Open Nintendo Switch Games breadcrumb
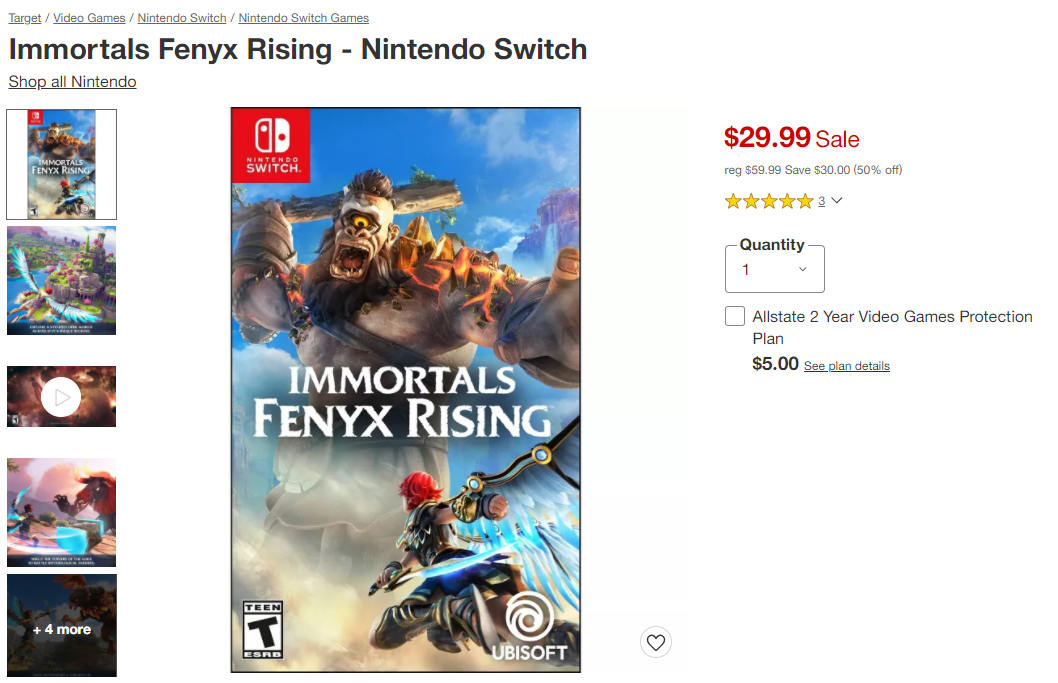This screenshot has width=1058, height=683. click(304, 18)
